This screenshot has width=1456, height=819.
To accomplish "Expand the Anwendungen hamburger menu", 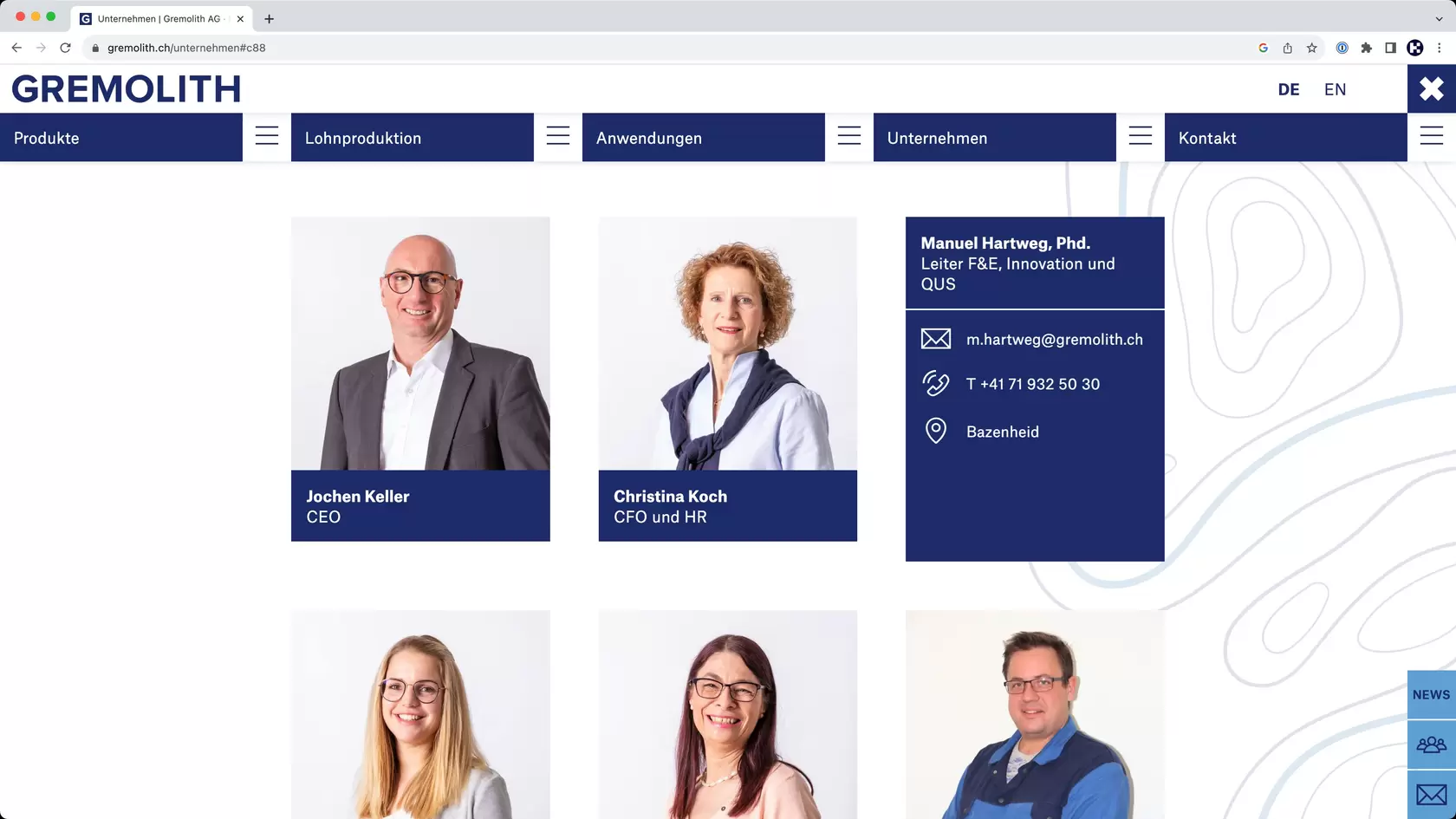I will 849,136.
